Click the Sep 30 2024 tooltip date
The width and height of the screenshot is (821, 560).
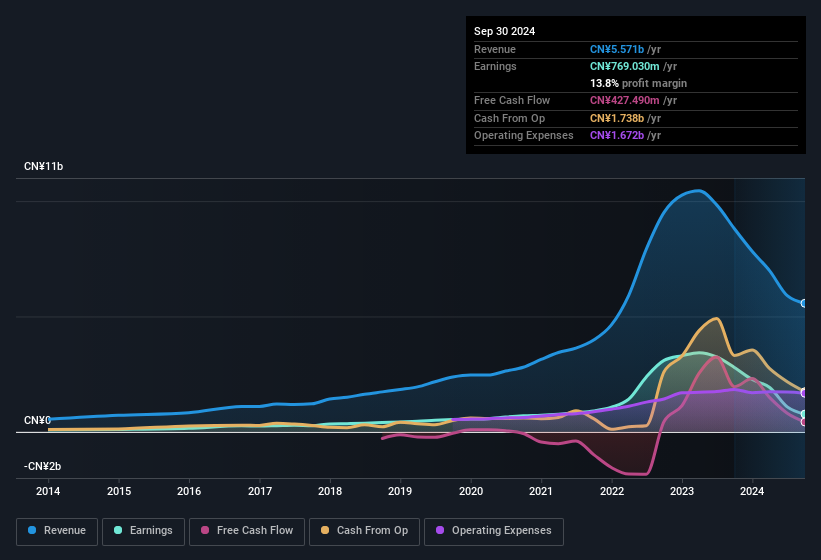coord(504,31)
